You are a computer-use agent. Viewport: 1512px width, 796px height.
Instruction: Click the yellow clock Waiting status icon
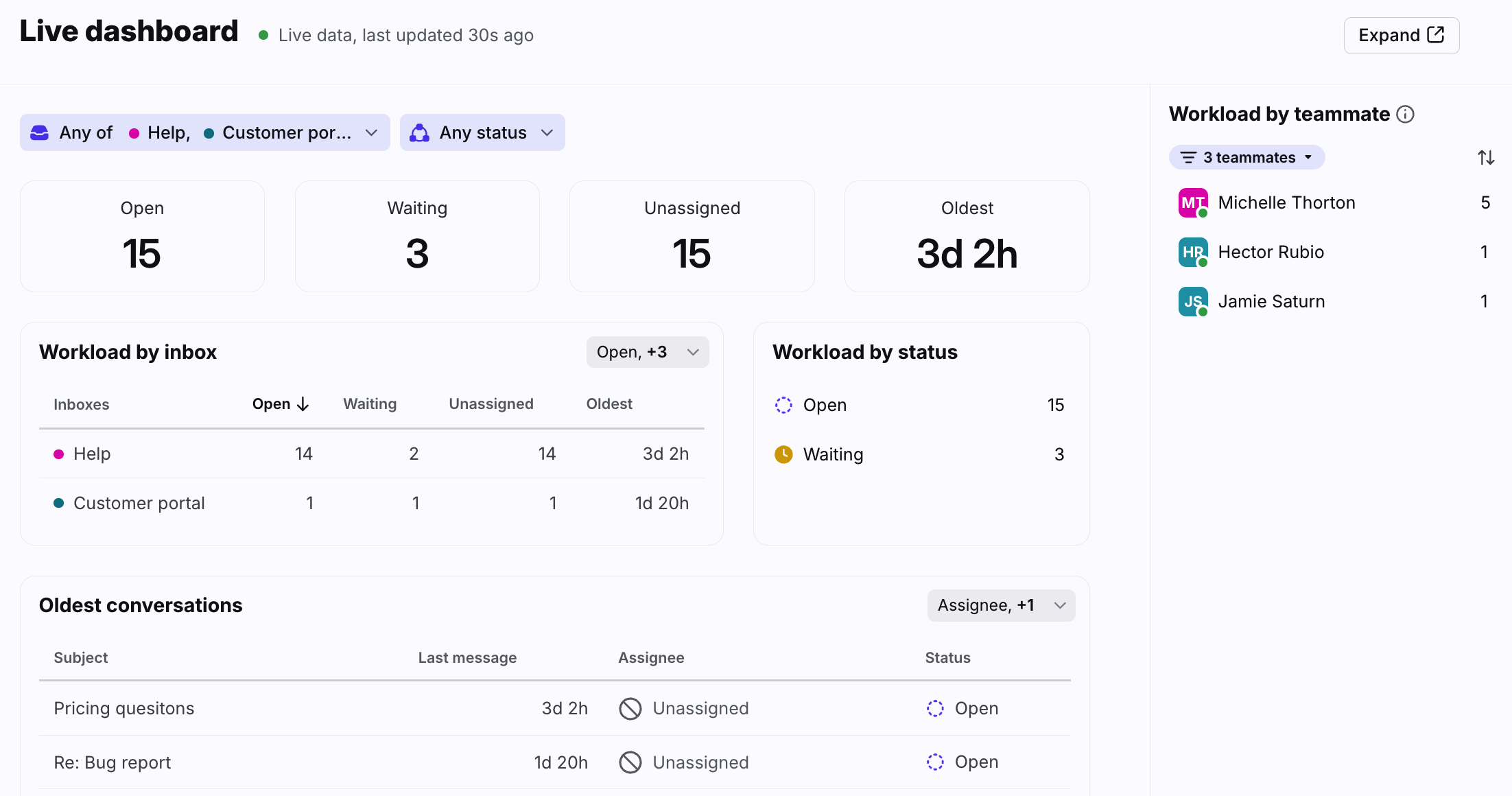point(783,455)
